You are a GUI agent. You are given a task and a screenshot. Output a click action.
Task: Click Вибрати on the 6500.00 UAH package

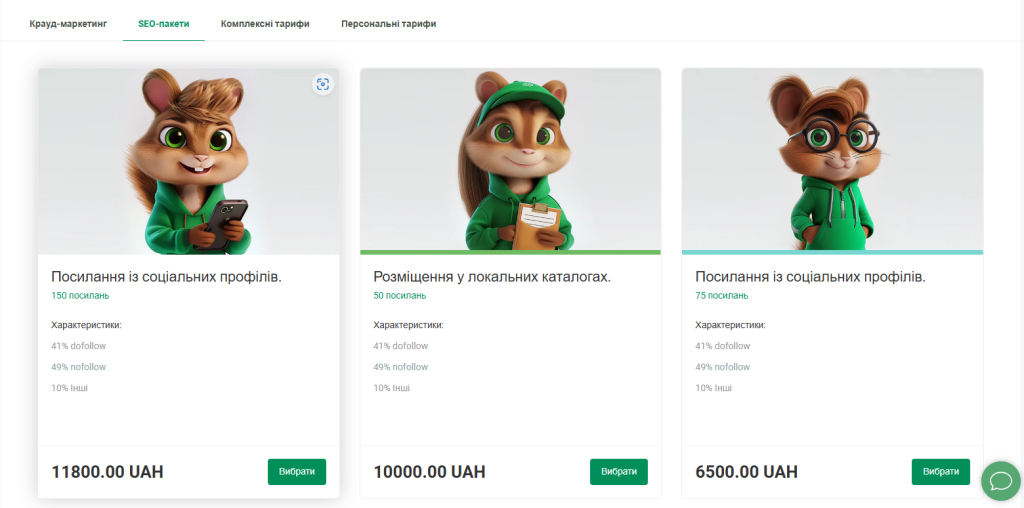point(941,472)
